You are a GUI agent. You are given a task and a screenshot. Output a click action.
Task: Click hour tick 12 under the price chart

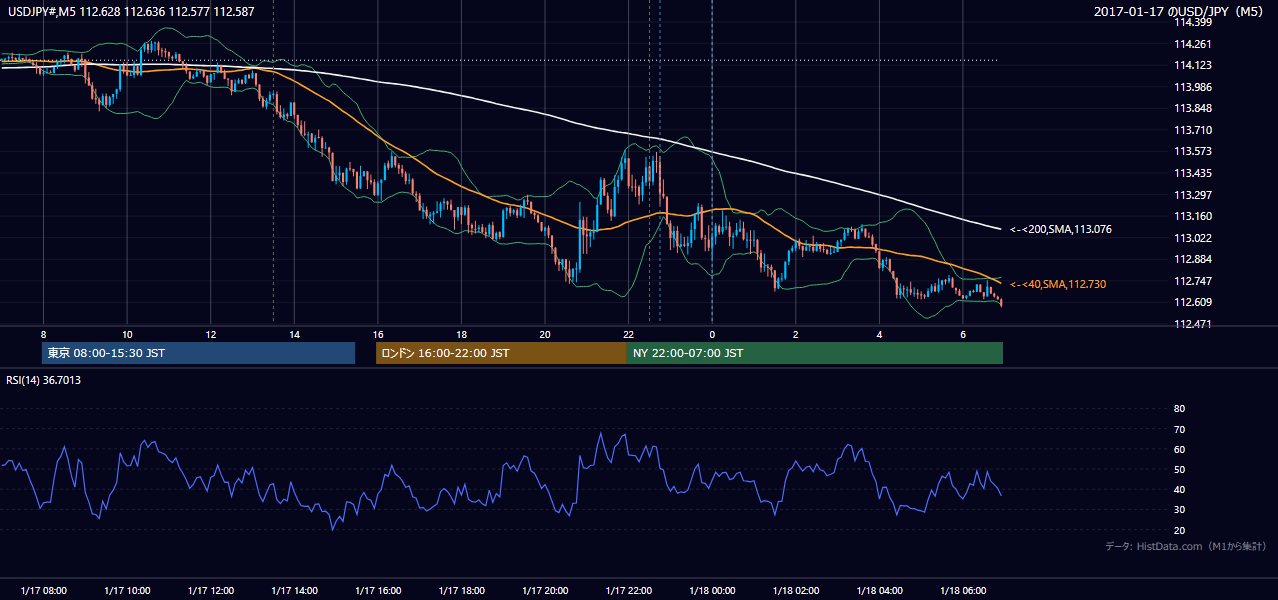pos(210,334)
